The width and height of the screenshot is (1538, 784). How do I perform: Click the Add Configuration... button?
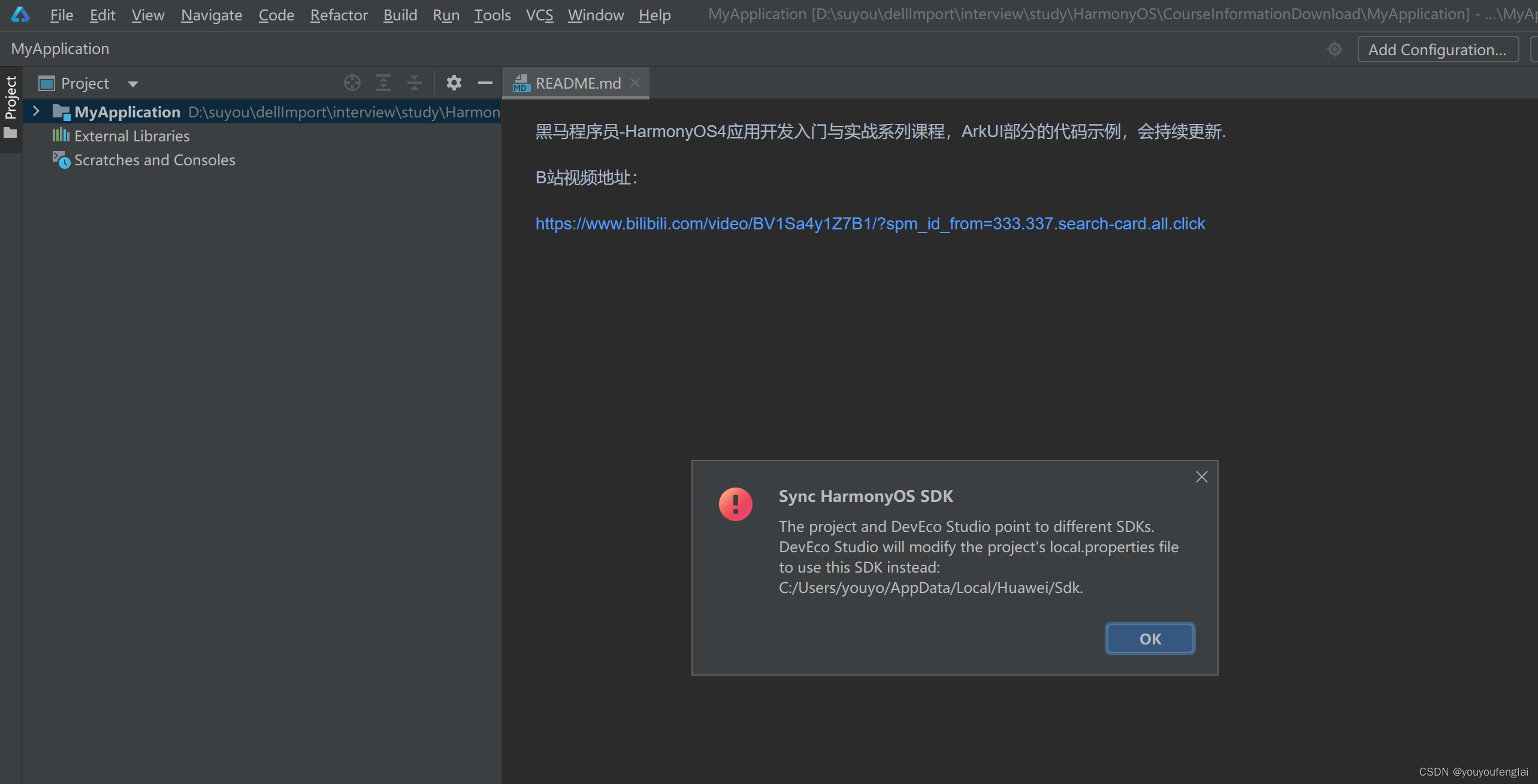pyautogui.click(x=1437, y=49)
